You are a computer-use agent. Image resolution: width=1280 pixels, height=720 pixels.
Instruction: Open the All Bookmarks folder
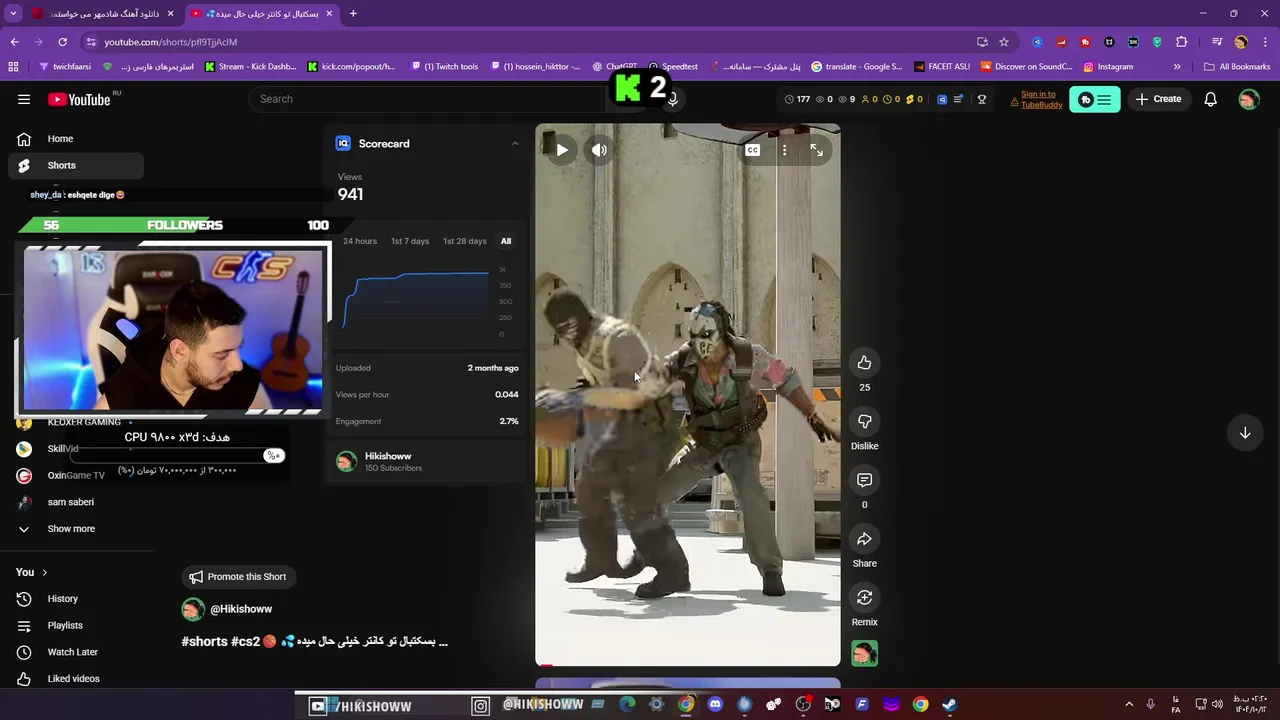click(1237, 67)
